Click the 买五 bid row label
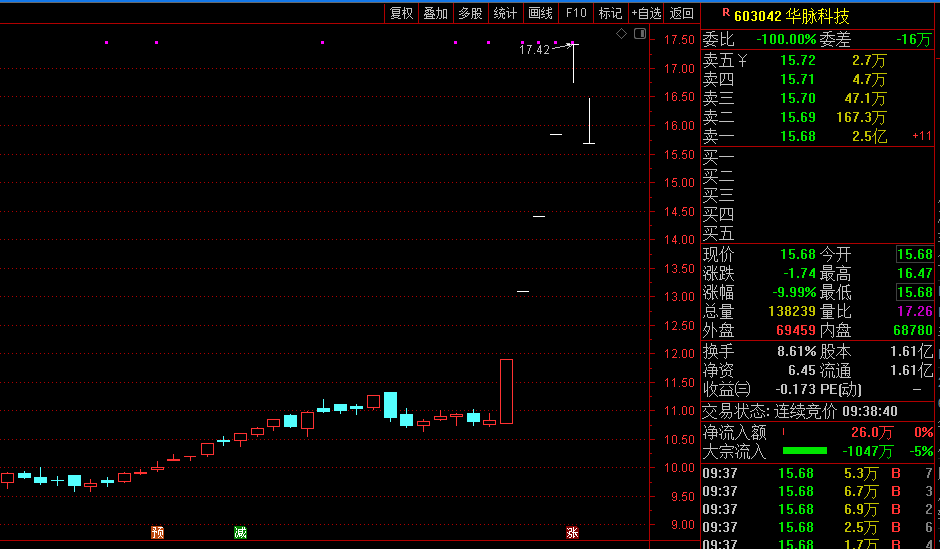 [x=718, y=233]
